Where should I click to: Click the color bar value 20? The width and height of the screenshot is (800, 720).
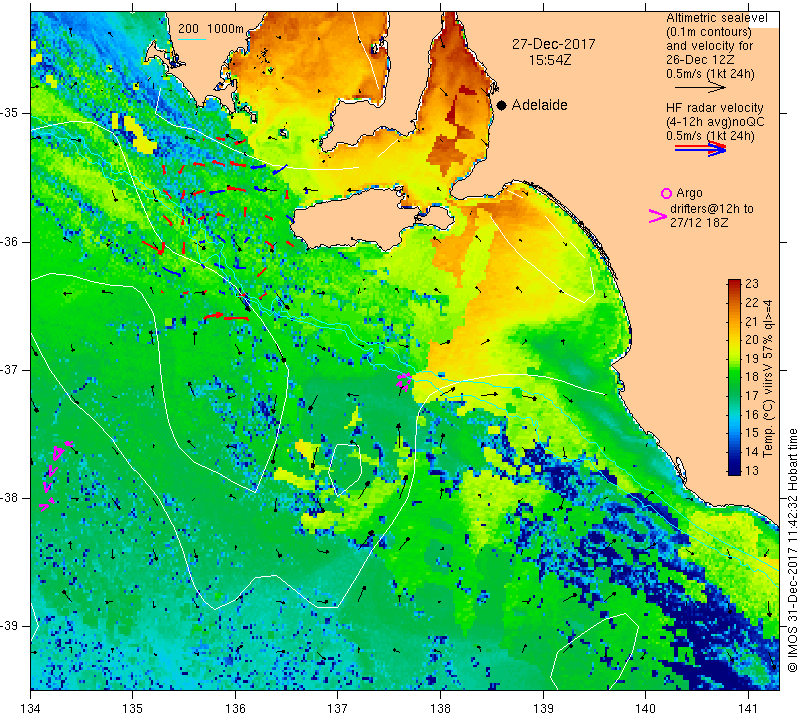coord(752,340)
